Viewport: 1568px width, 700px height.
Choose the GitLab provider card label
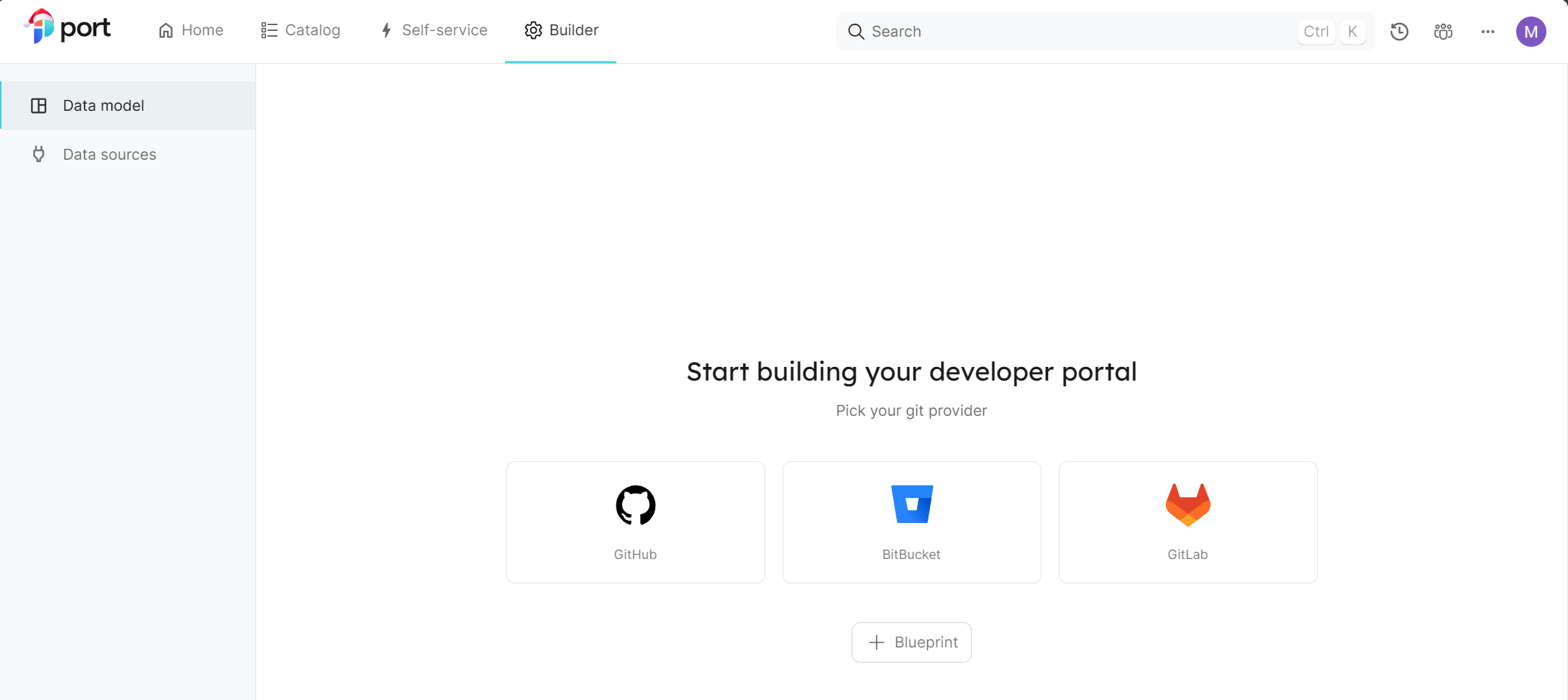point(1188,555)
